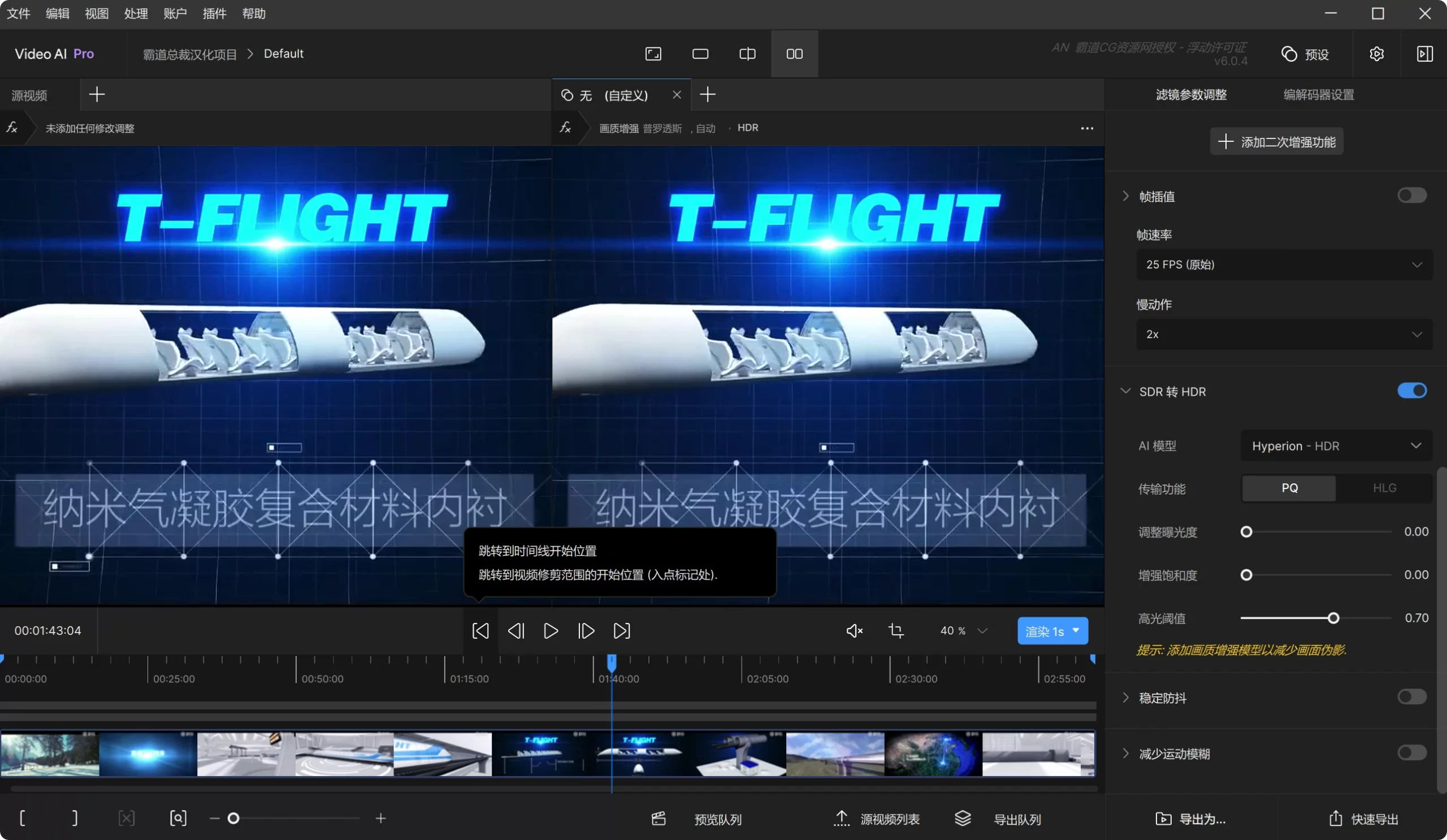Image resolution: width=1447 pixels, height=840 pixels.
Task: Collapse the SDR 转 HDR section
Action: point(1125,391)
